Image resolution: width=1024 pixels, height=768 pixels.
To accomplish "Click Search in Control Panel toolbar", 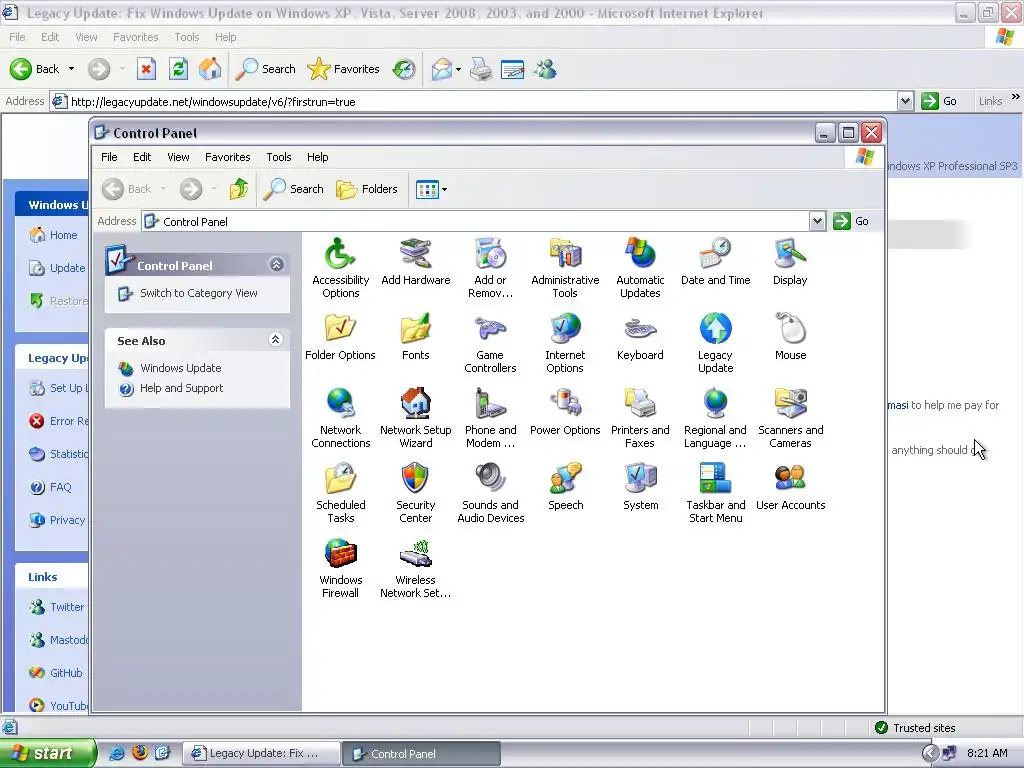I will pyautogui.click(x=294, y=189).
